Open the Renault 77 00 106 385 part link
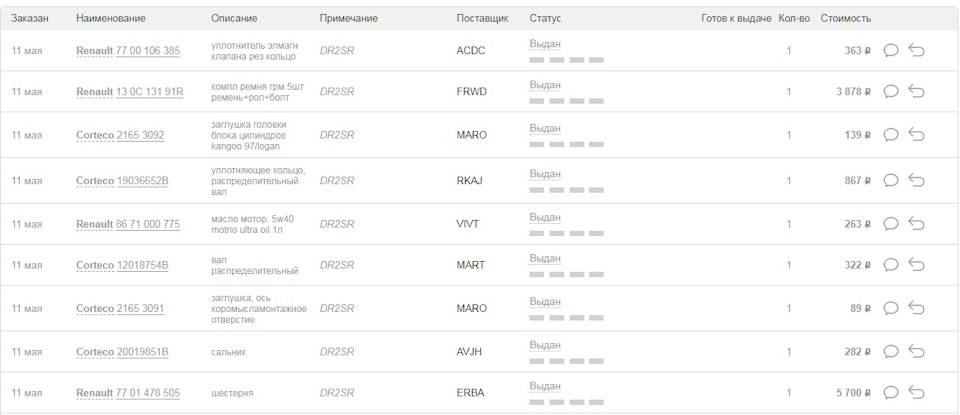 (x=128, y=51)
